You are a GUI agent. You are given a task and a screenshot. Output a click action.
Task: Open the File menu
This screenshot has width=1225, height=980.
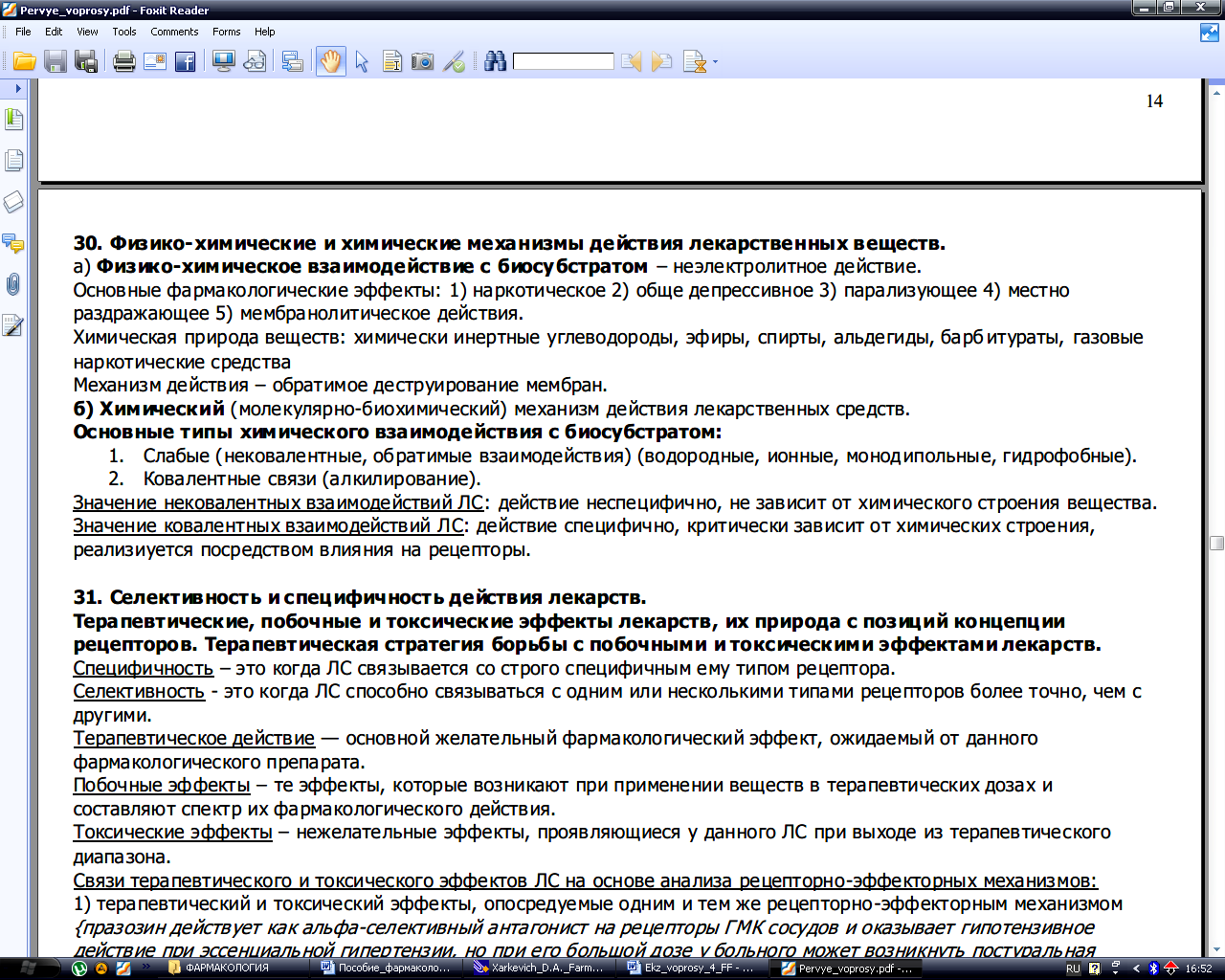tap(23, 32)
